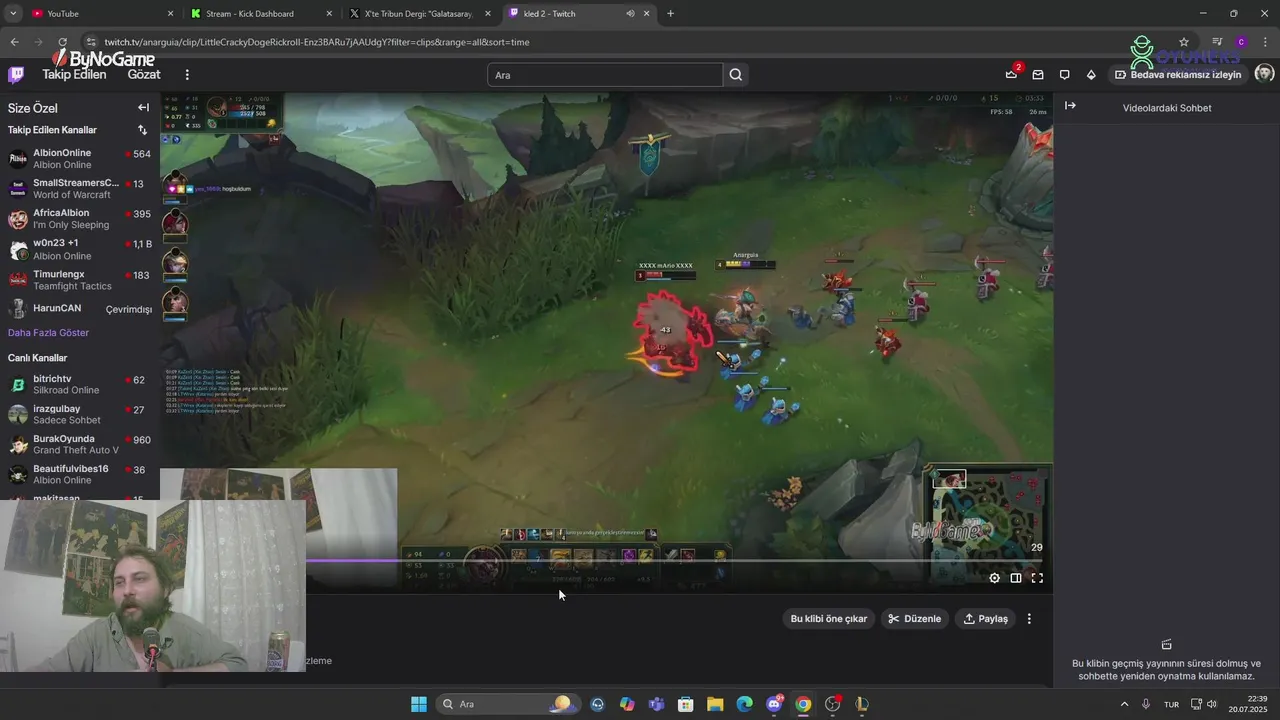This screenshot has width=1280, height=720.
Task: Open the chat bubble activity icon
Action: (1064, 75)
